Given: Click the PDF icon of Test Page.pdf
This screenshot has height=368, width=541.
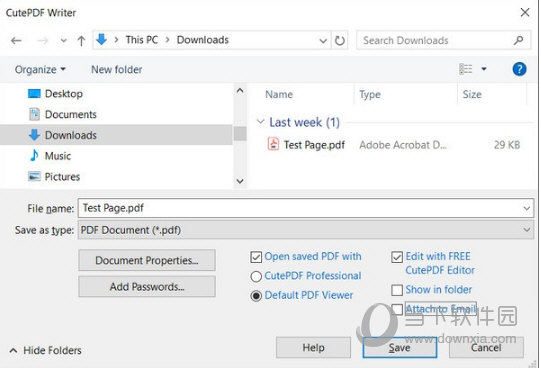Looking at the screenshot, I should 273,144.
